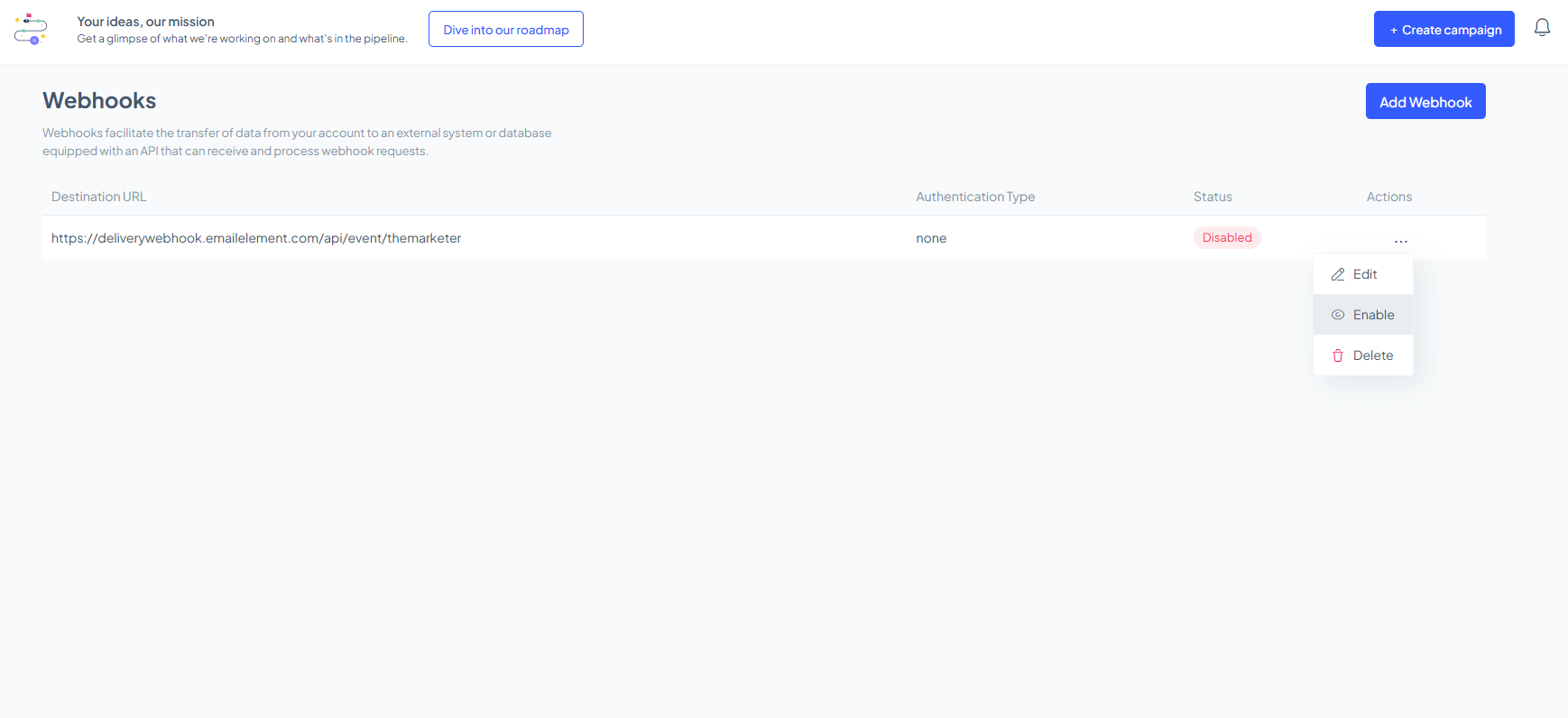Viewport: 1568px width, 718px height.
Task: Open the notifications bell
Action: click(x=1542, y=28)
